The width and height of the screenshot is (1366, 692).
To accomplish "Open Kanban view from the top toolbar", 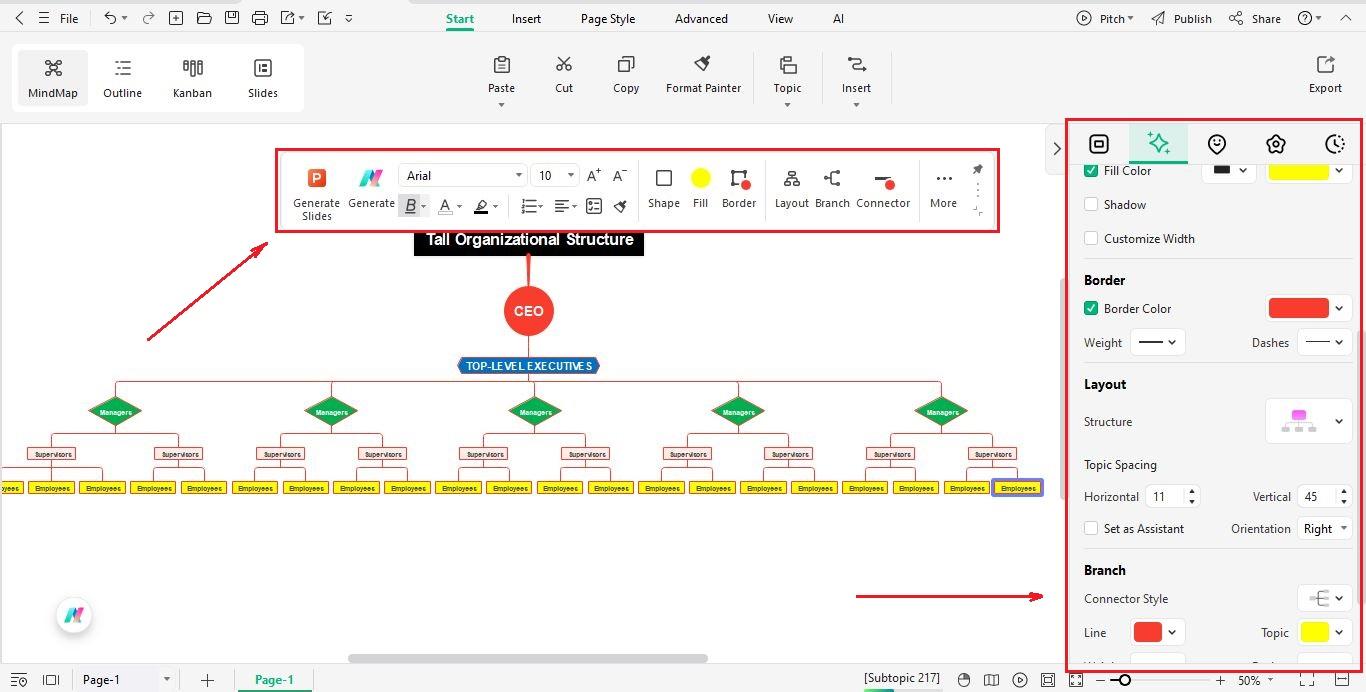I will (x=192, y=77).
